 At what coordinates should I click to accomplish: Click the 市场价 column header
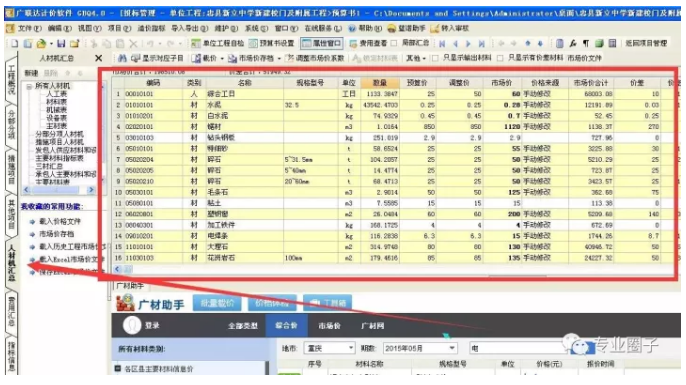tap(501, 83)
